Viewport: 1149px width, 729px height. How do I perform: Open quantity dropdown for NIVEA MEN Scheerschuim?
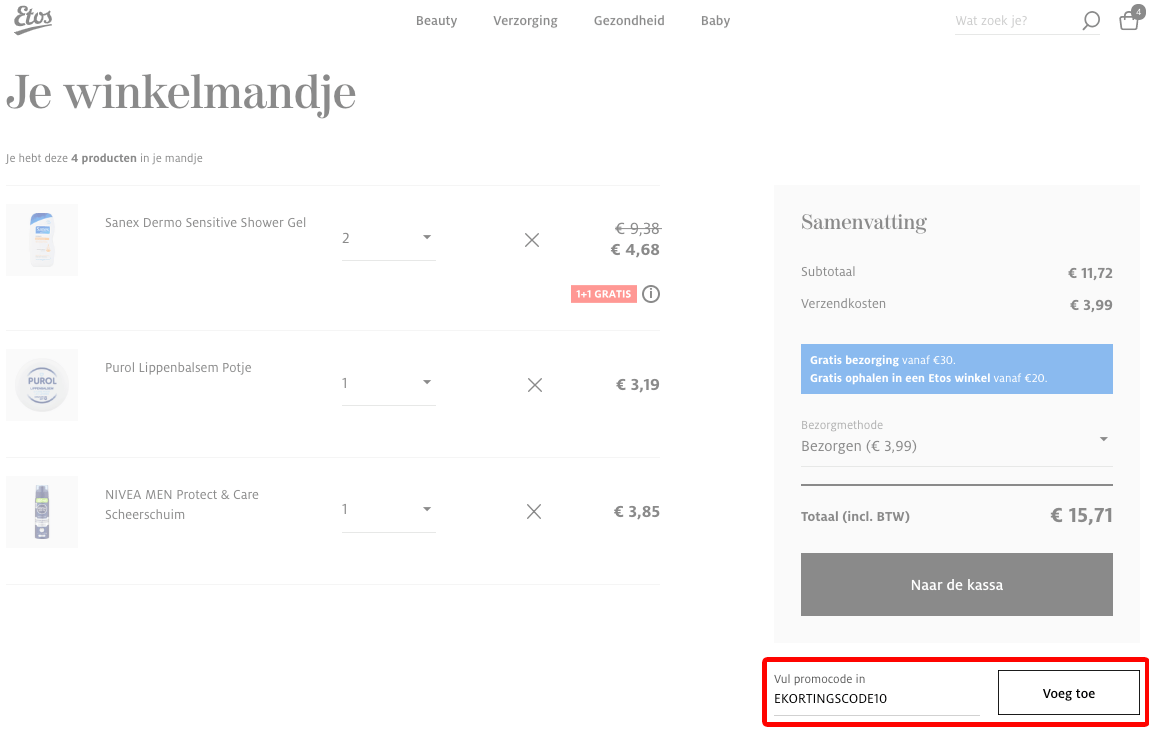388,510
